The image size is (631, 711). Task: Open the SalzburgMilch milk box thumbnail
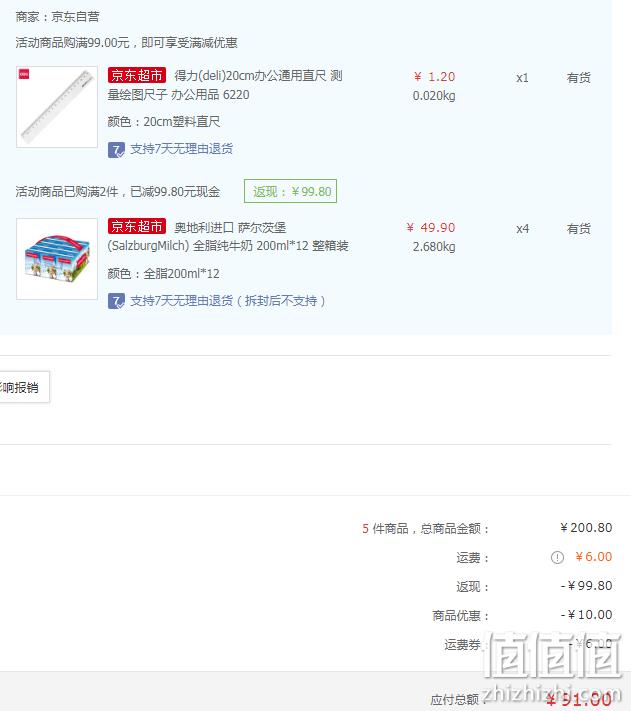click(57, 259)
